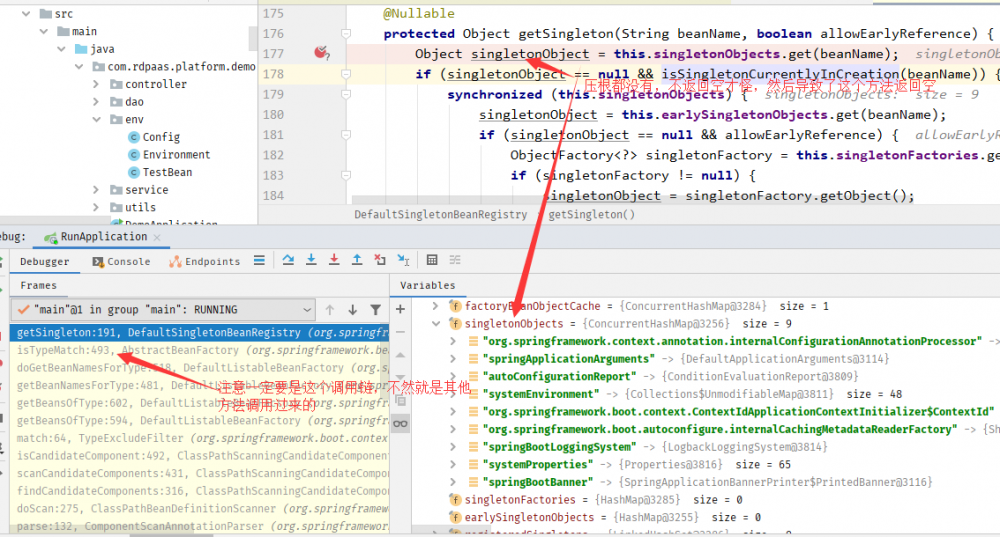Screen dimensions: 1000x537
Task: Select the autoConfigurationReport map entry
Action: (706, 377)
